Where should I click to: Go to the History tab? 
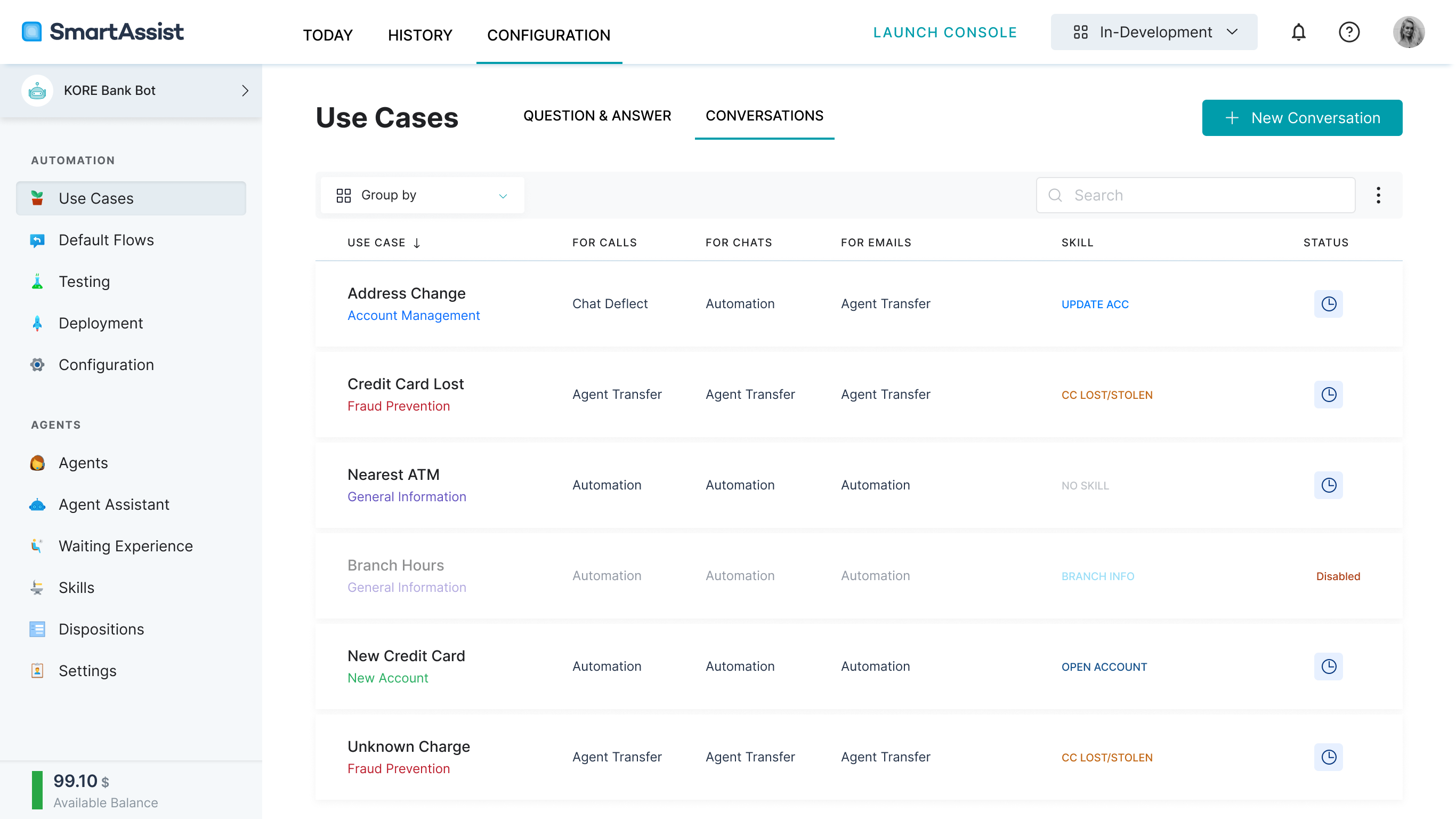pos(420,35)
